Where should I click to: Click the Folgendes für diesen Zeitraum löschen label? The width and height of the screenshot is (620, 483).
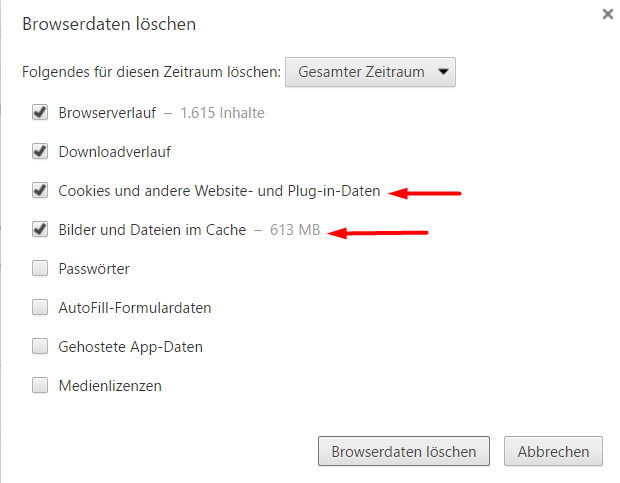coord(150,72)
